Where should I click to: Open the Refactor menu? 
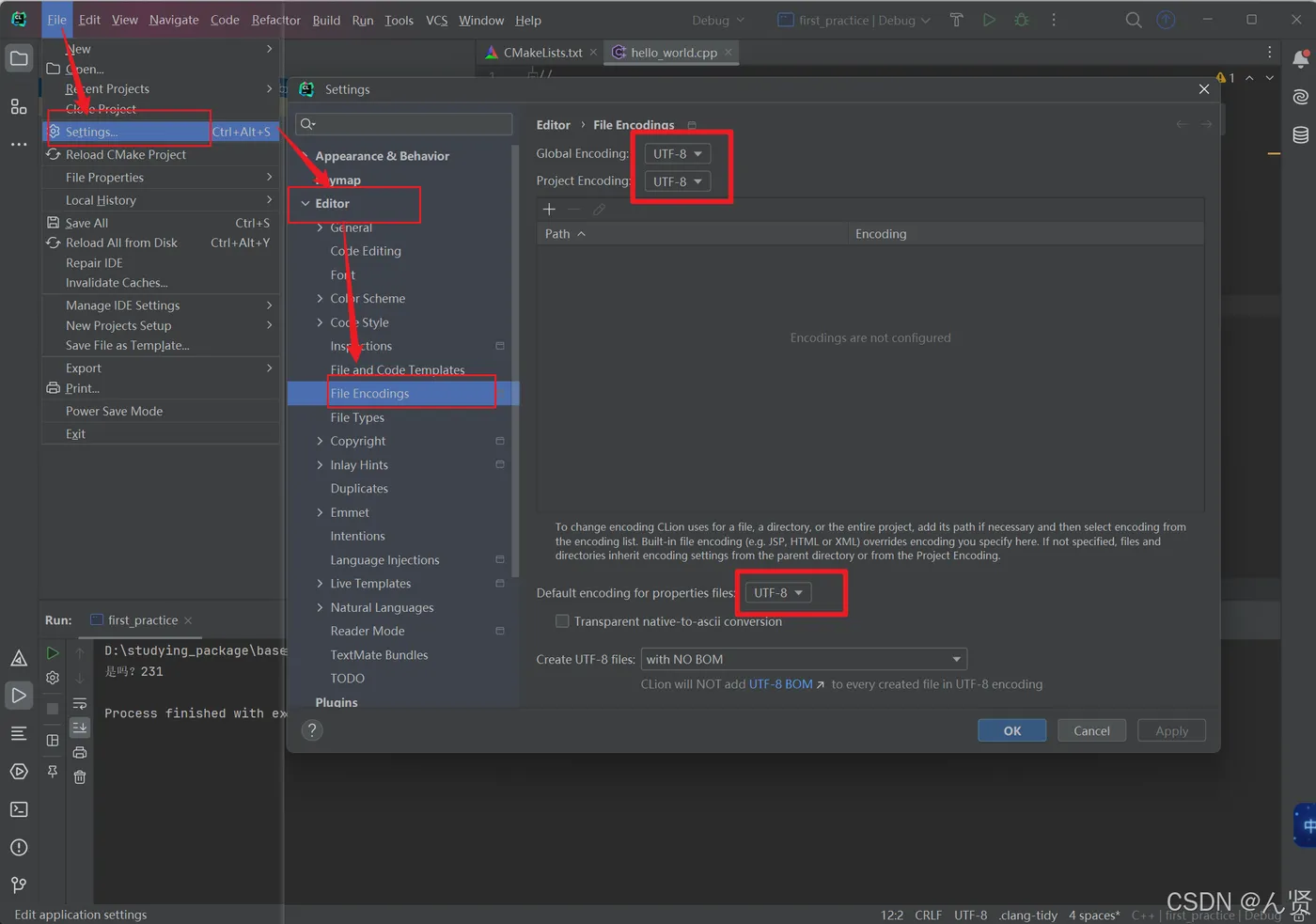click(x=275, y=20)
